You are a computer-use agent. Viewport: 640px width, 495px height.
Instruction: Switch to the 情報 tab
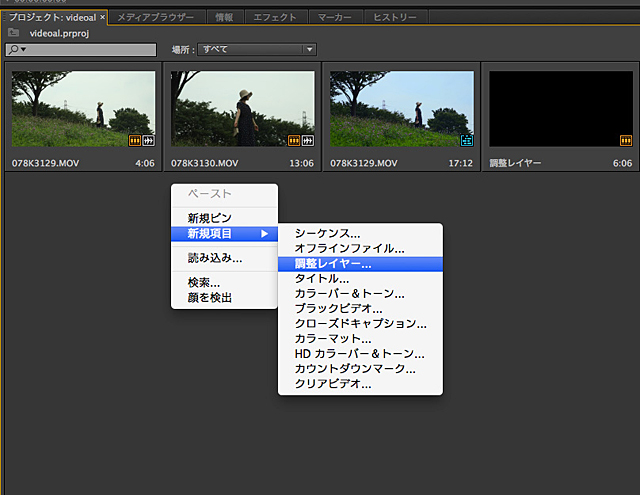pos(224,17)
